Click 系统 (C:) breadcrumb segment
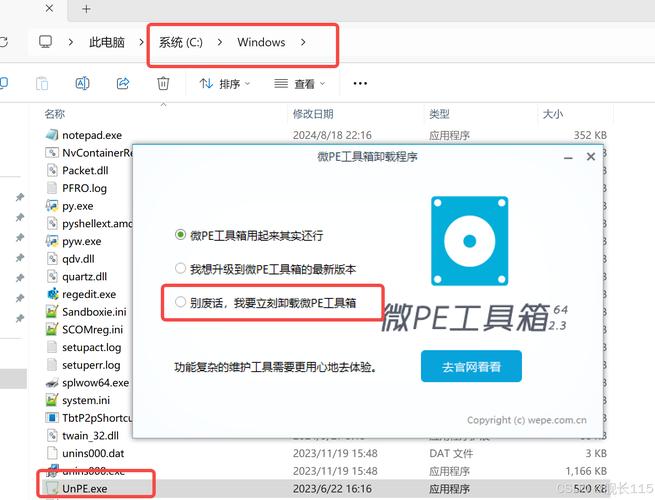This screenshot has height=500, width=655. 180,42
